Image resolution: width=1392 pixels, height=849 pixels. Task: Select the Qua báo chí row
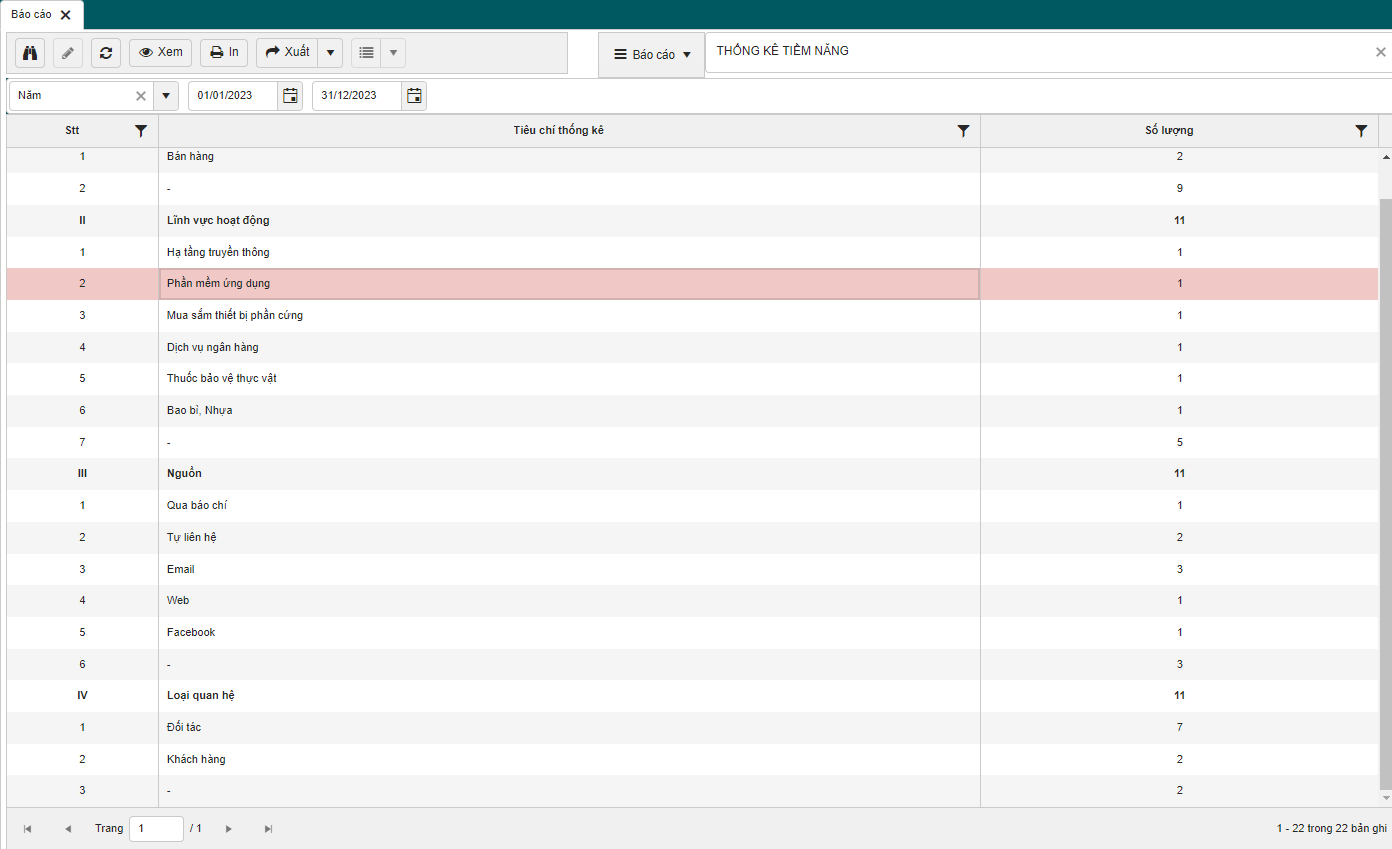tap(692, 506)
